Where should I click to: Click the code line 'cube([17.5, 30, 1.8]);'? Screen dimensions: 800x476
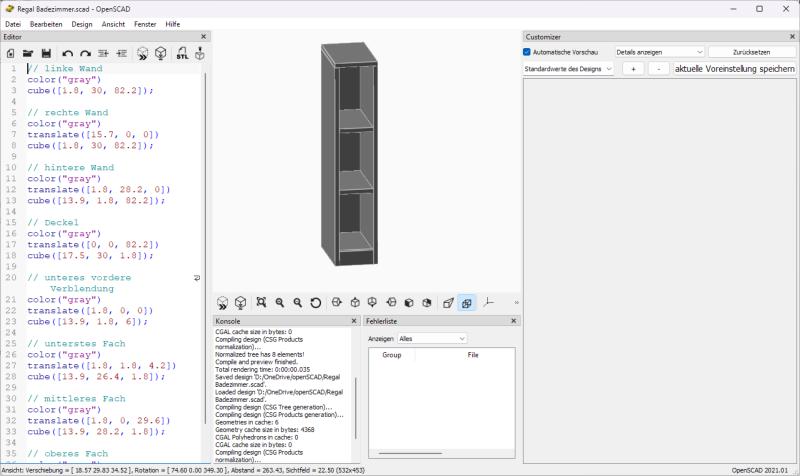coord(90,256)
